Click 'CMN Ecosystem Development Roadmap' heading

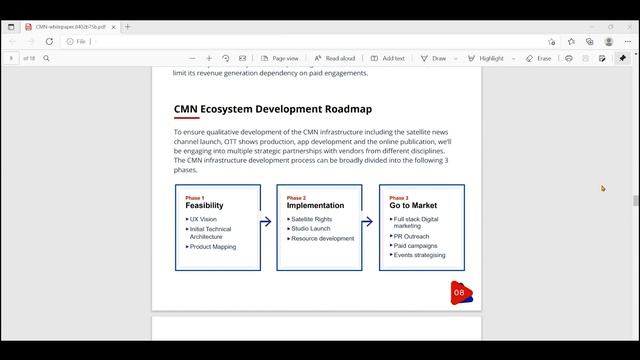coord(273,109)
